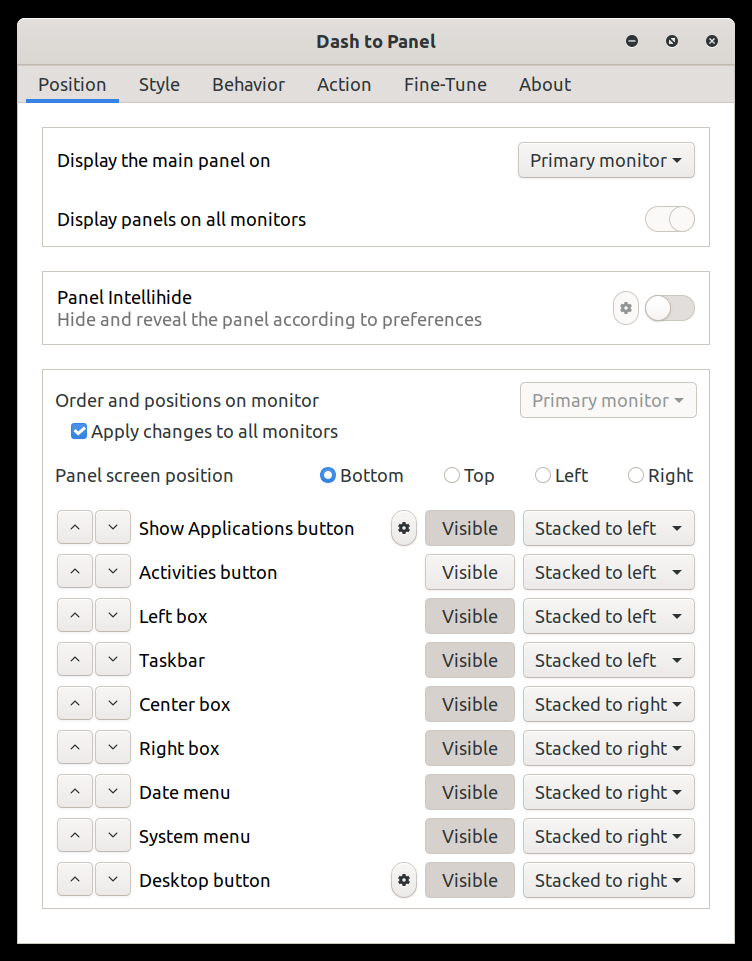Move the Right box down in the order
Screen dimensions: 752x961
[113, 748]
